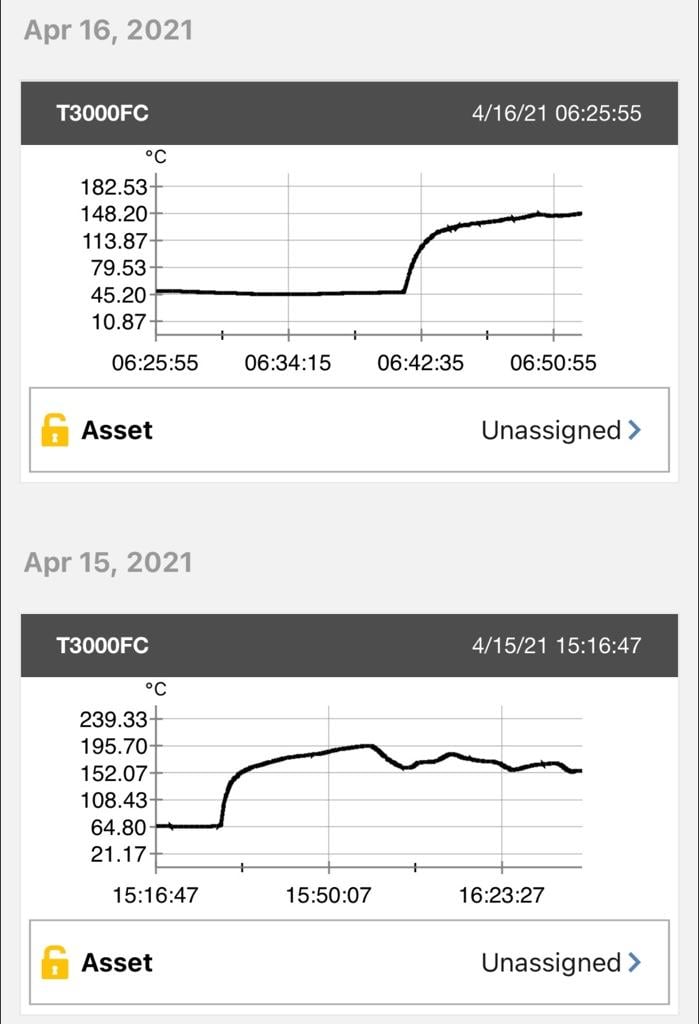Click the yellow lock icon in April 16 card
Screen dimensions: 699x1024
pyautogui.click(x=55, y=430)
